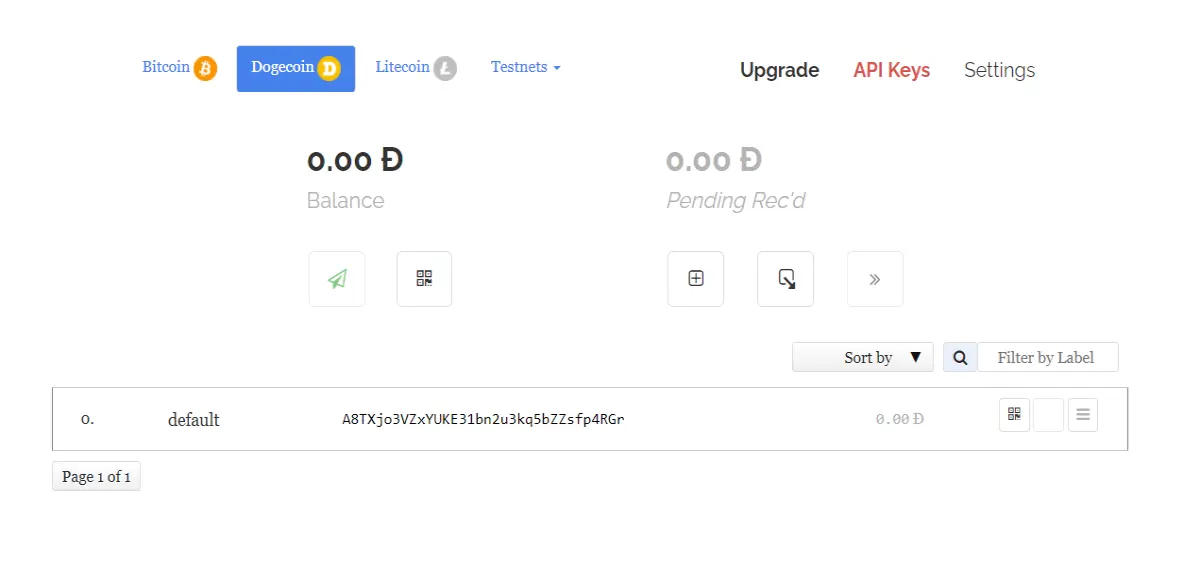Click the Page 1 of 1 button

[96, 476]
